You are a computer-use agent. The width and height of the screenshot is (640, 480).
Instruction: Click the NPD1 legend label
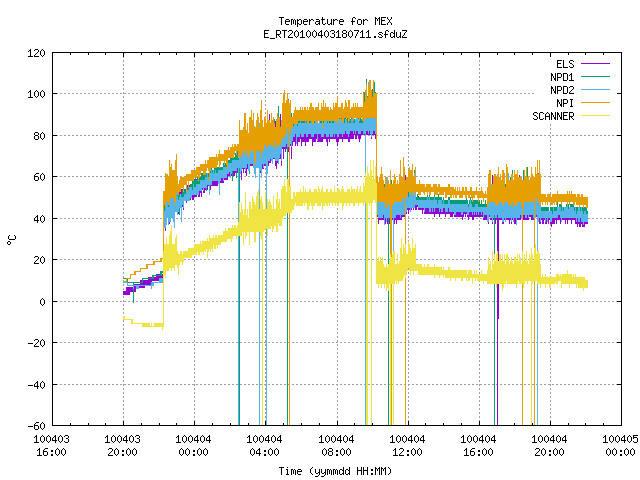pos(562,77)
